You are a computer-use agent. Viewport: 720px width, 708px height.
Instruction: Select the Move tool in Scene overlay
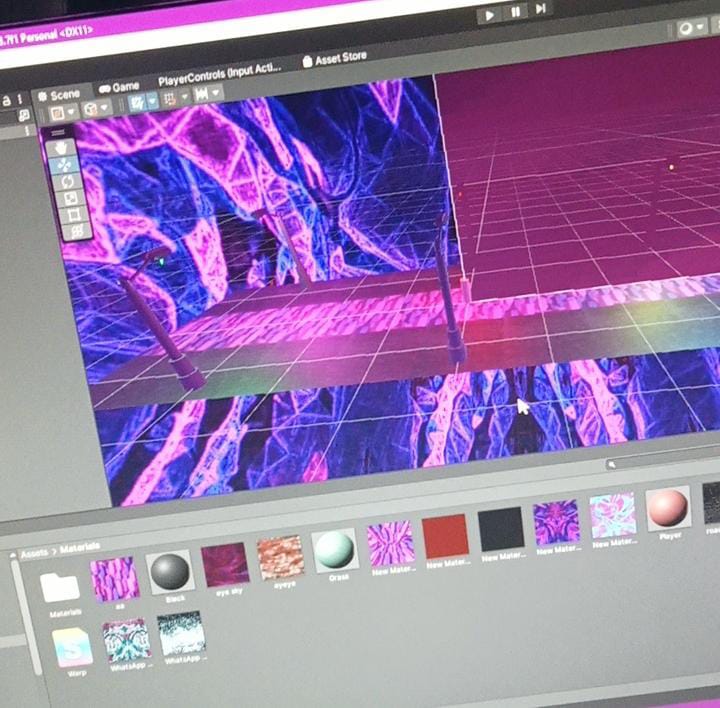point(64,165)
